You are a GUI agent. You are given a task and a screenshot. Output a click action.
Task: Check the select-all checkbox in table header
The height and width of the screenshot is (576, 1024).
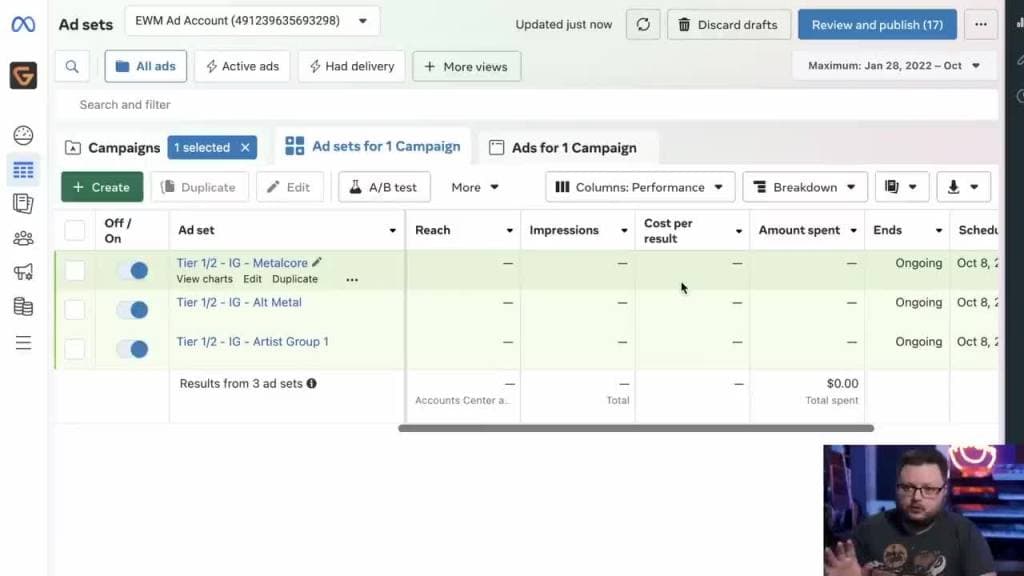(74, 231)
